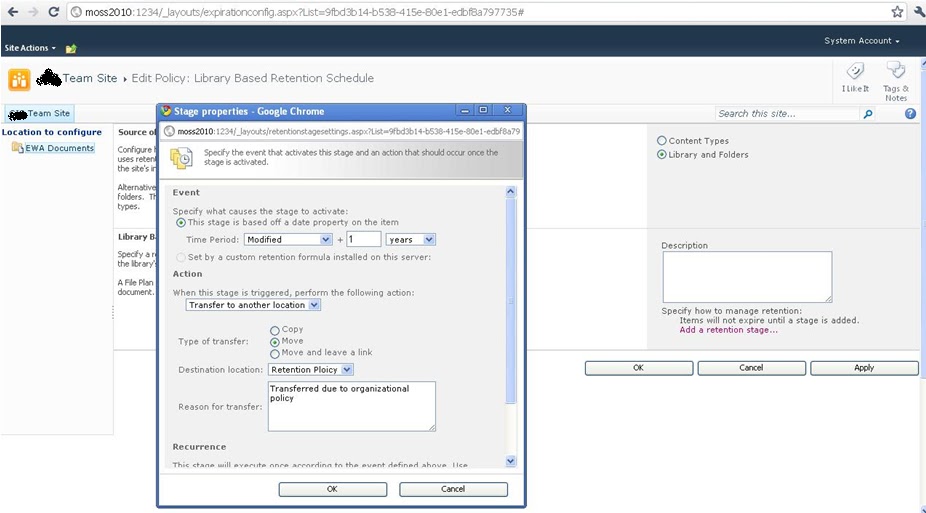
Task: Click the orange SharePoint site logo
Action: pos(19,79)
